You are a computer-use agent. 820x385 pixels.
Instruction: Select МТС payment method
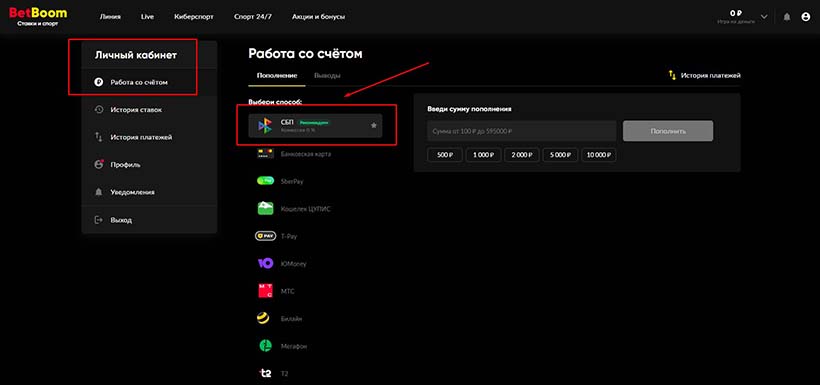tap(315, 291)
